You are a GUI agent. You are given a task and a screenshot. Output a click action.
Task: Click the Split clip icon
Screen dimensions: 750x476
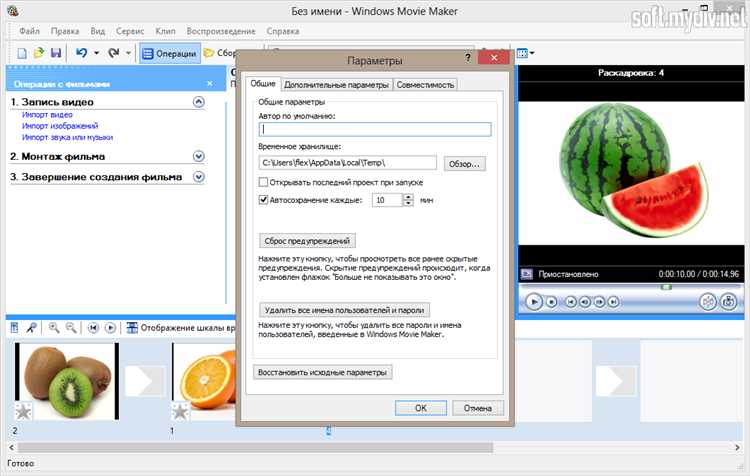pyautogui.click(x=708, y=302)
